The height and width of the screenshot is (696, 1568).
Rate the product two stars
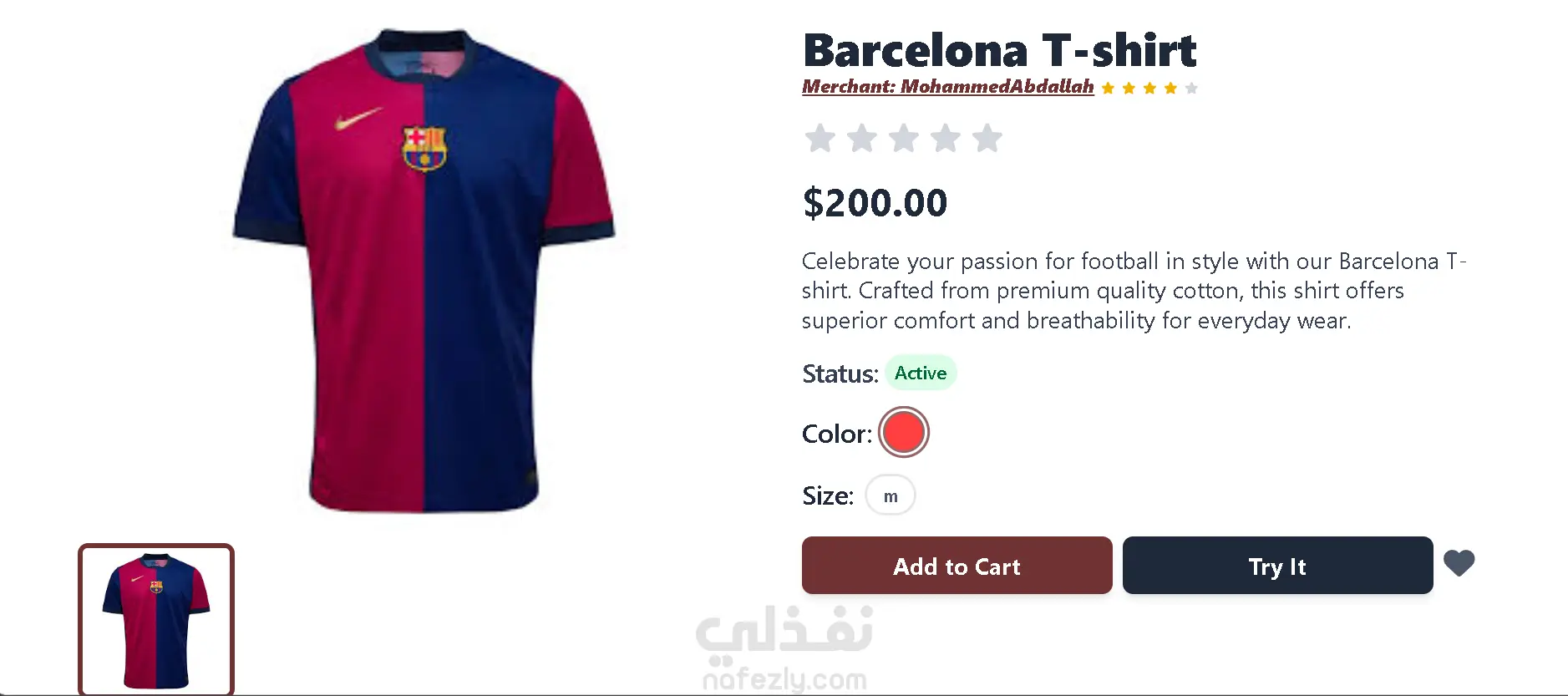pyautogui.click(x=861, y=139)
